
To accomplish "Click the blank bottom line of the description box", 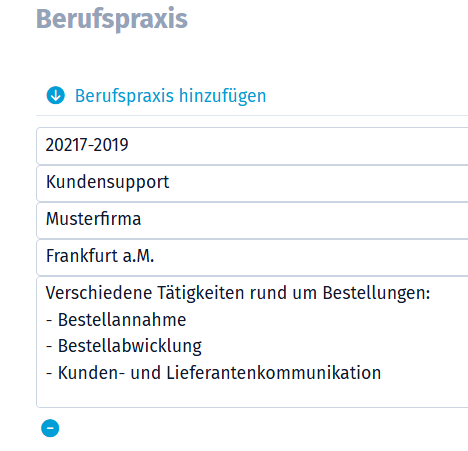I will [252, 396].
